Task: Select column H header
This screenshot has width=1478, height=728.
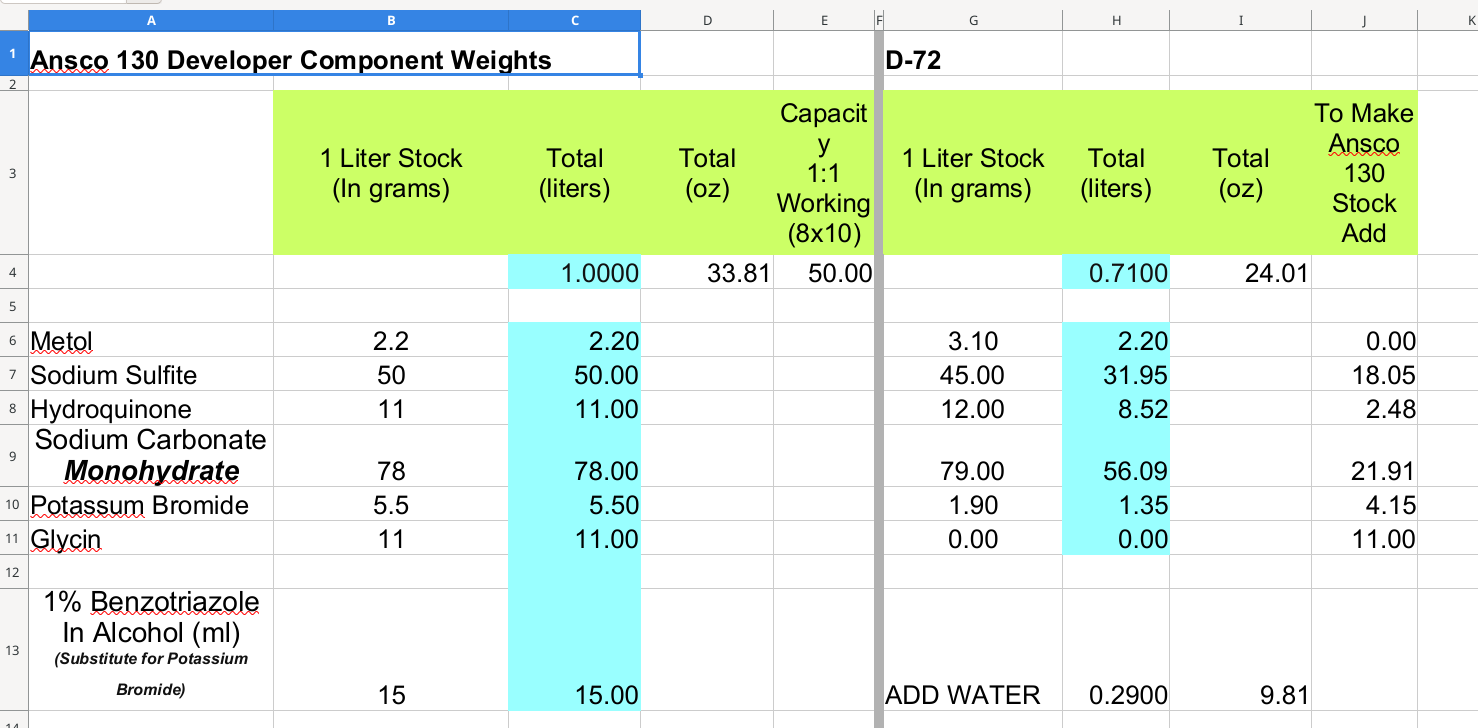Action: pyautogui.click(x=1116, y=20)
